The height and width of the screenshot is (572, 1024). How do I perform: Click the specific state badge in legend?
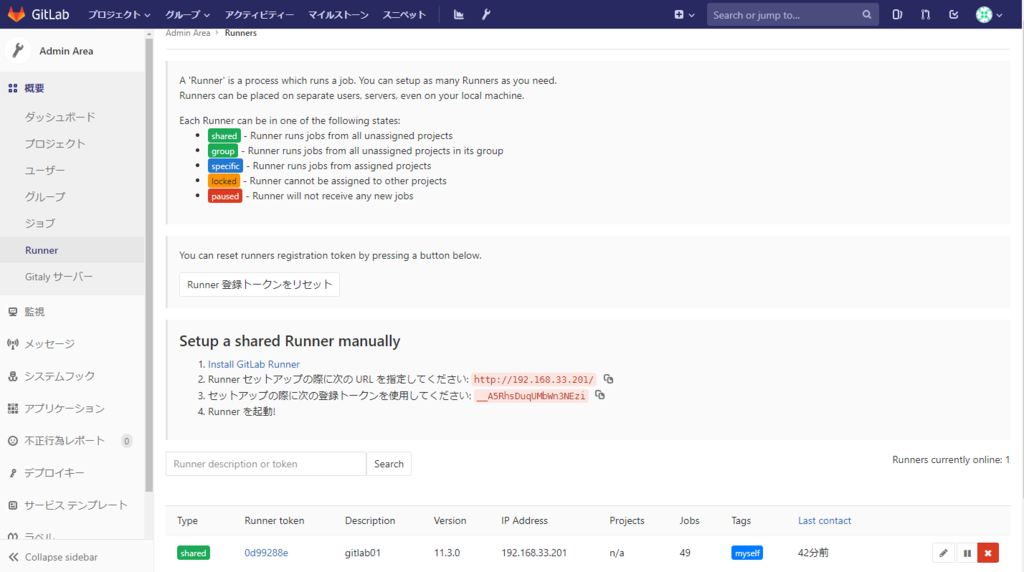coord(225,166)
